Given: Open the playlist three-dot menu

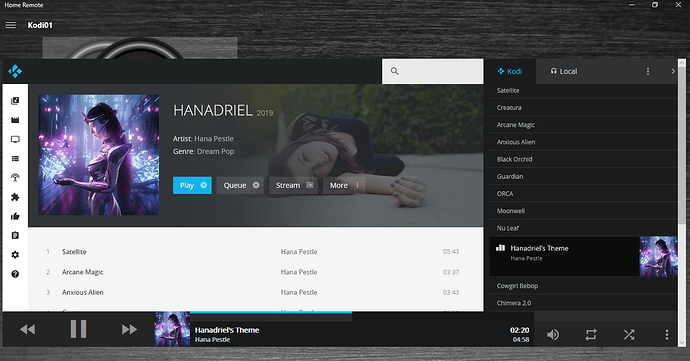Looking at the screenshot, I should [648, 71].
